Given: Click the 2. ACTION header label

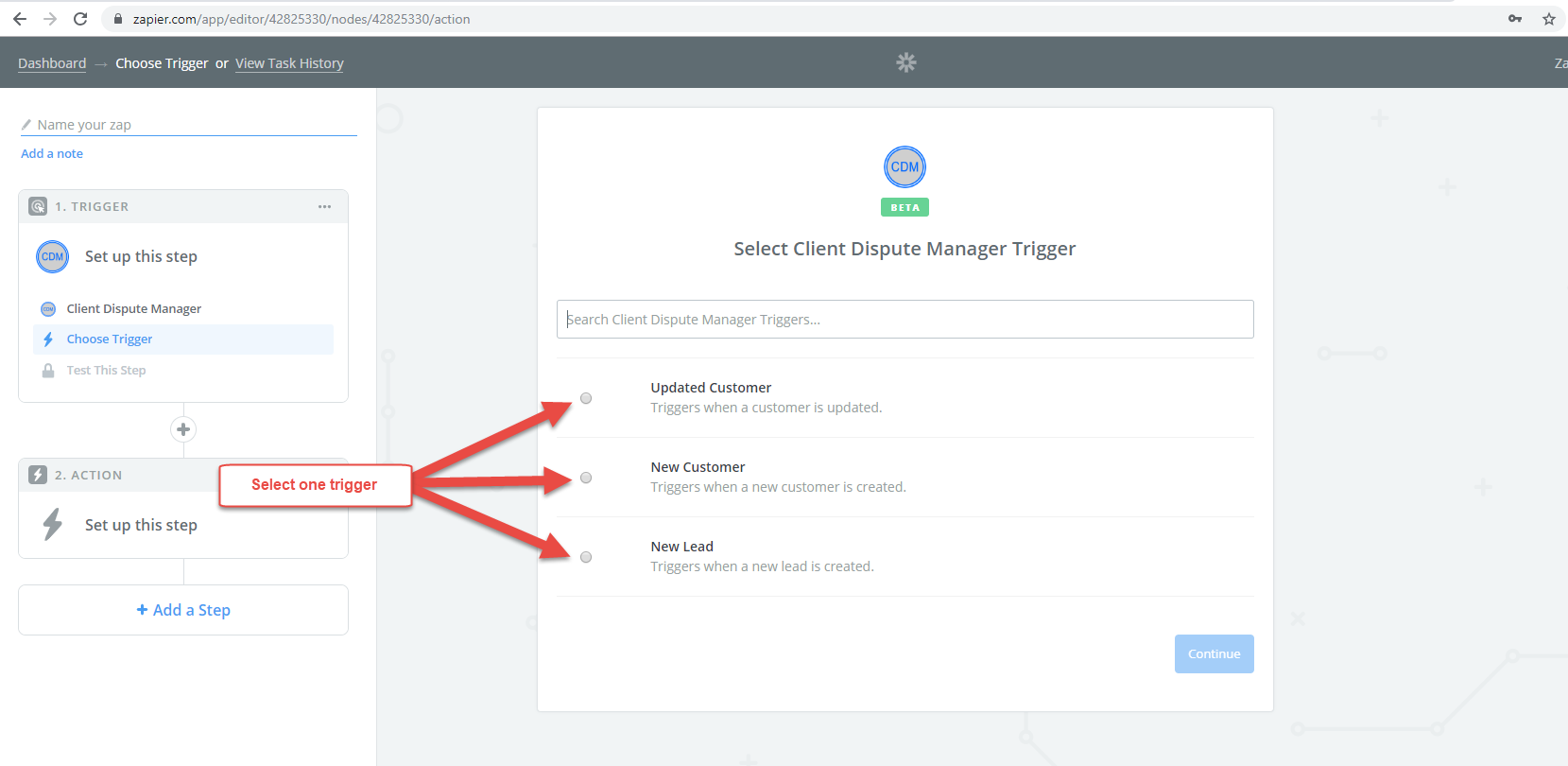Looking at the screenshot, I should (88, 475).
